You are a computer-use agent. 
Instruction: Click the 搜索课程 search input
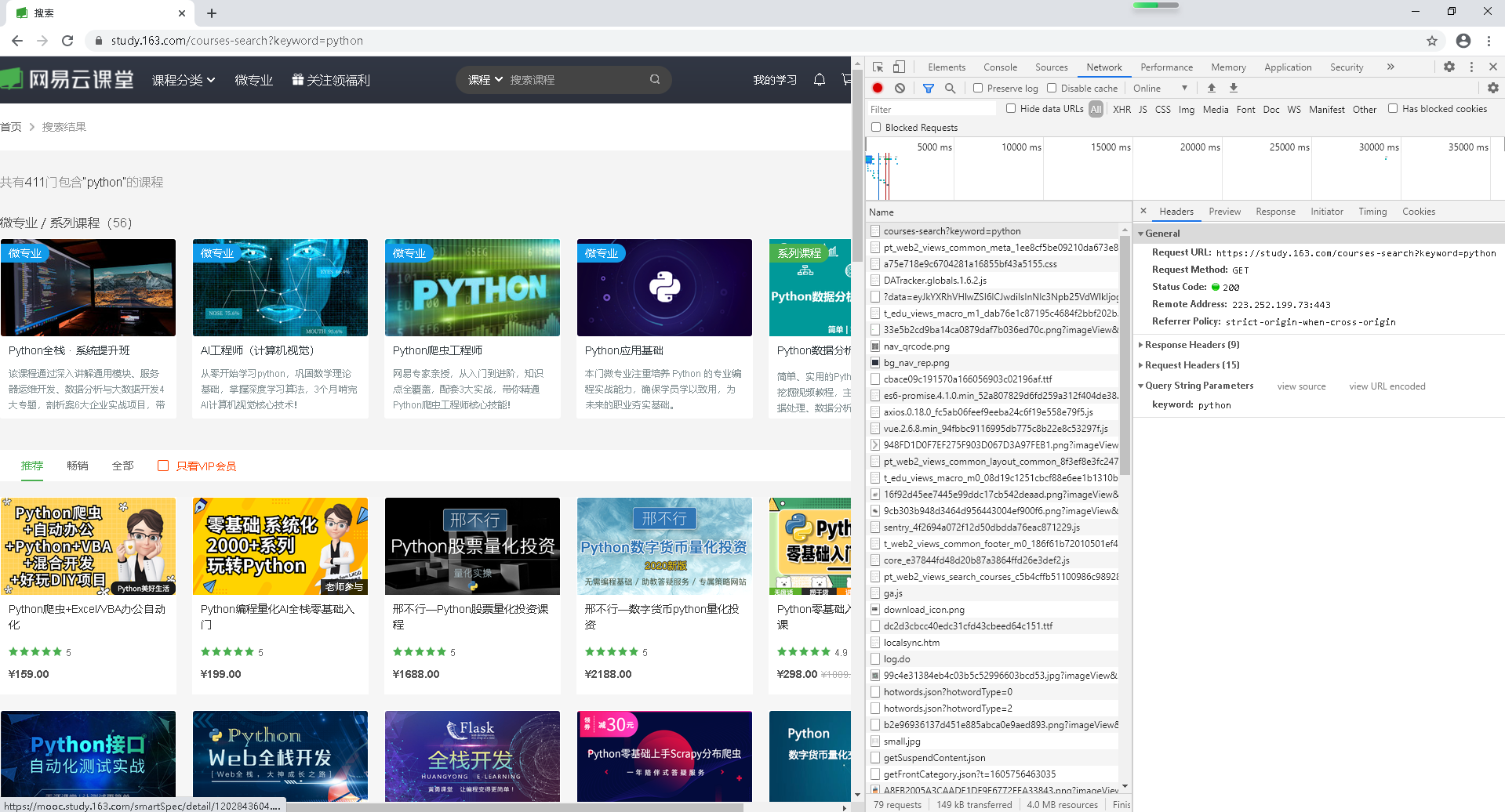pos(576,80)
